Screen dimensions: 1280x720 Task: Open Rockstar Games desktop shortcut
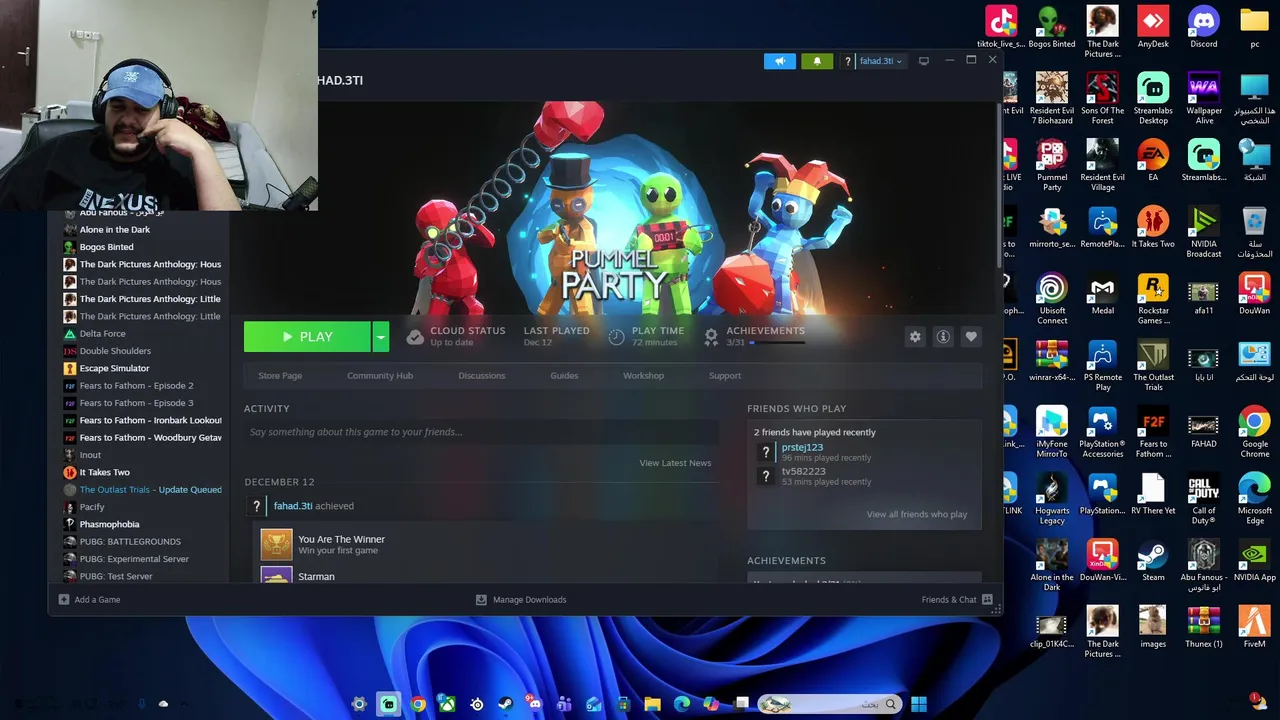click(x=1153, y=299)
